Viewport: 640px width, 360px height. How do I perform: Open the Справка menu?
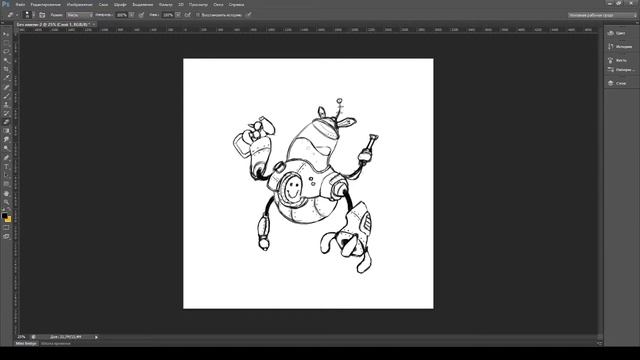coord(236,4)
